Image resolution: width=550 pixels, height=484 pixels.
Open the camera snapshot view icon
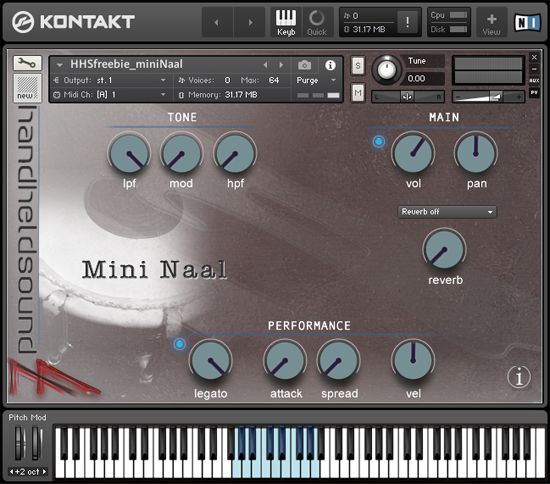304,65
